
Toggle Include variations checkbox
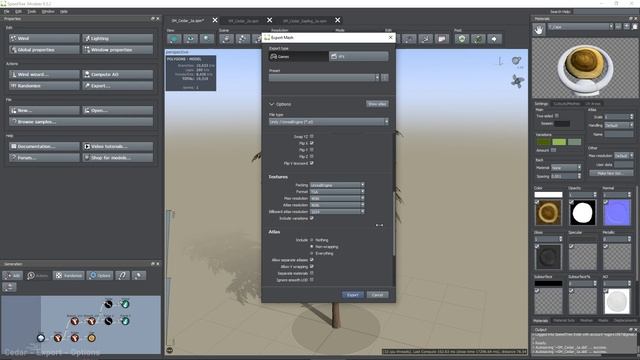coord(312,218)
